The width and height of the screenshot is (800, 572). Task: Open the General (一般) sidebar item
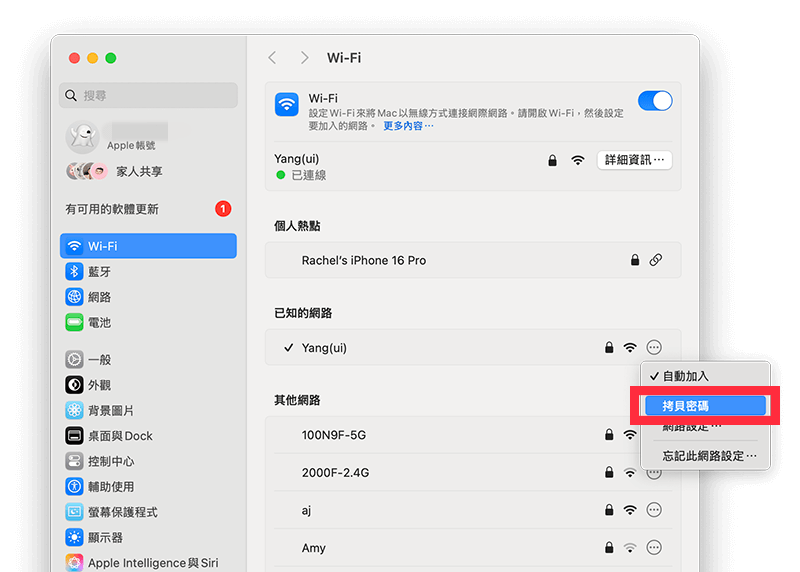coord(148,359)
